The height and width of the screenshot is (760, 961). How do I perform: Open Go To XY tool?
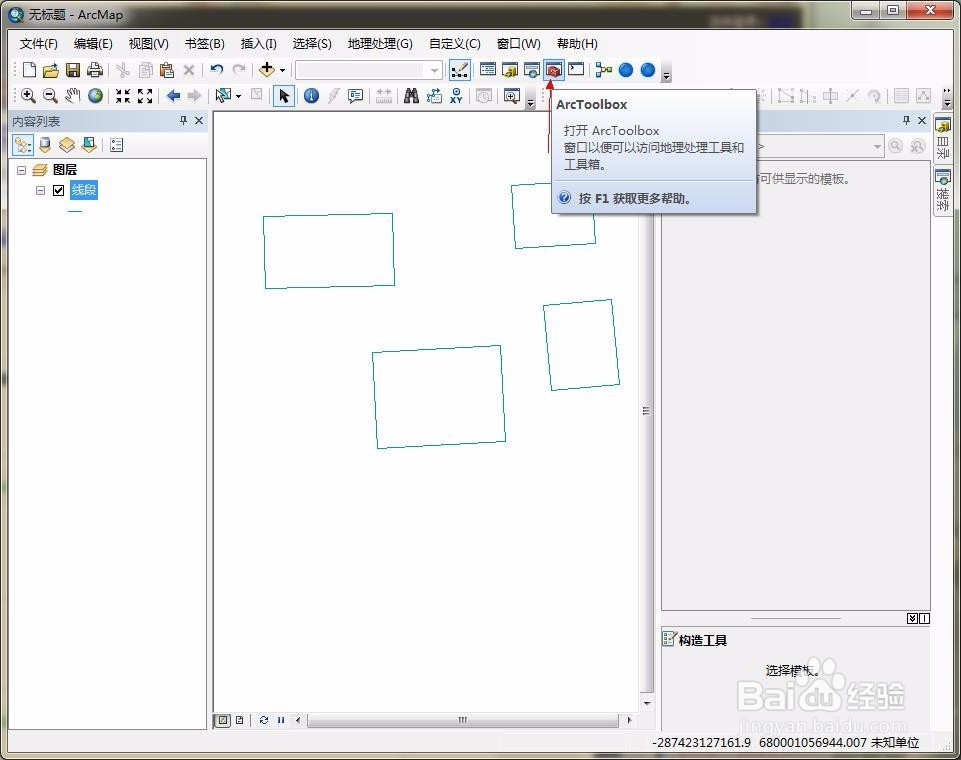tap(456, 96)
